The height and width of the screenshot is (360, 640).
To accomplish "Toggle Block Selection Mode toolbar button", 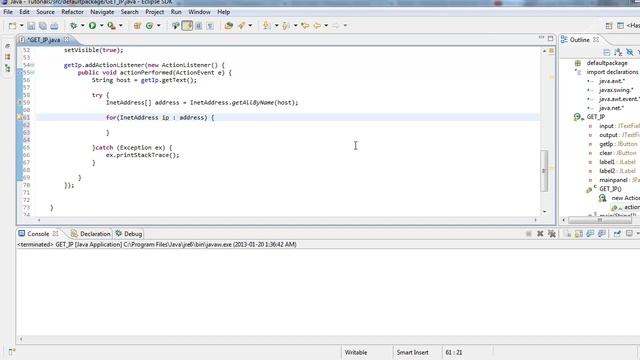I will click(x=199, y=26).
